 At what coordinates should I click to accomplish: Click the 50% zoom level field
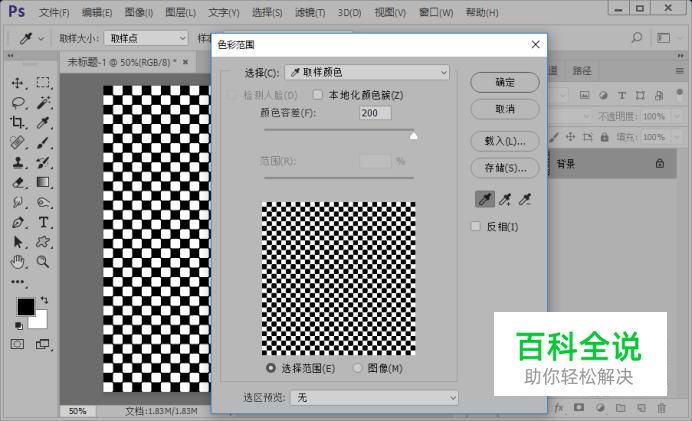pos(78,411)
